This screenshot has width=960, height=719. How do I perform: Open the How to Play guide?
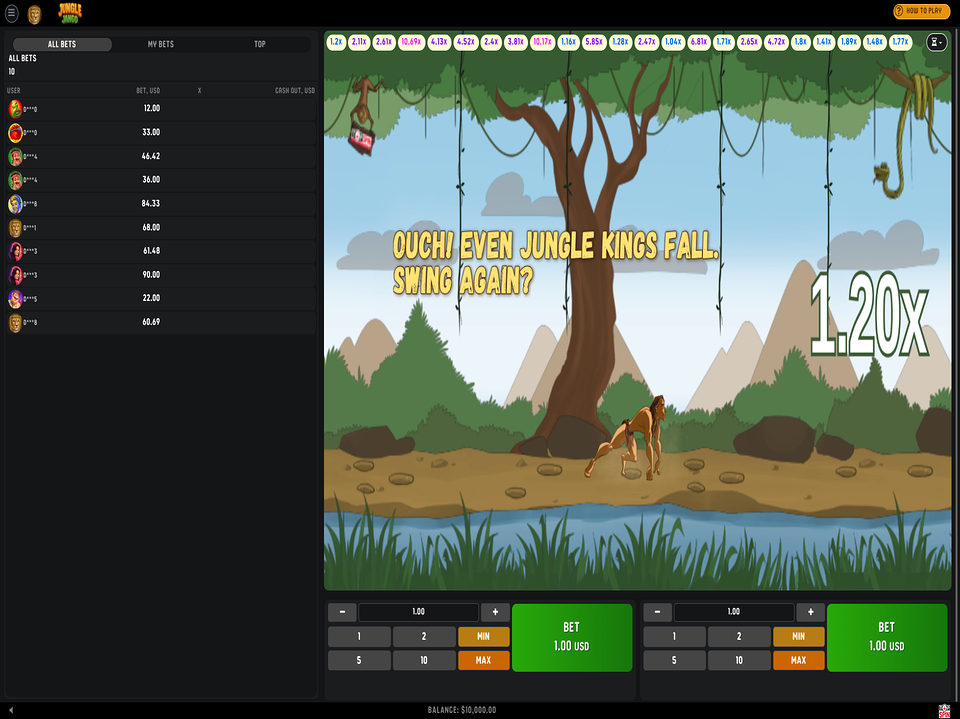pyautogui.click(x=921, y=12)
